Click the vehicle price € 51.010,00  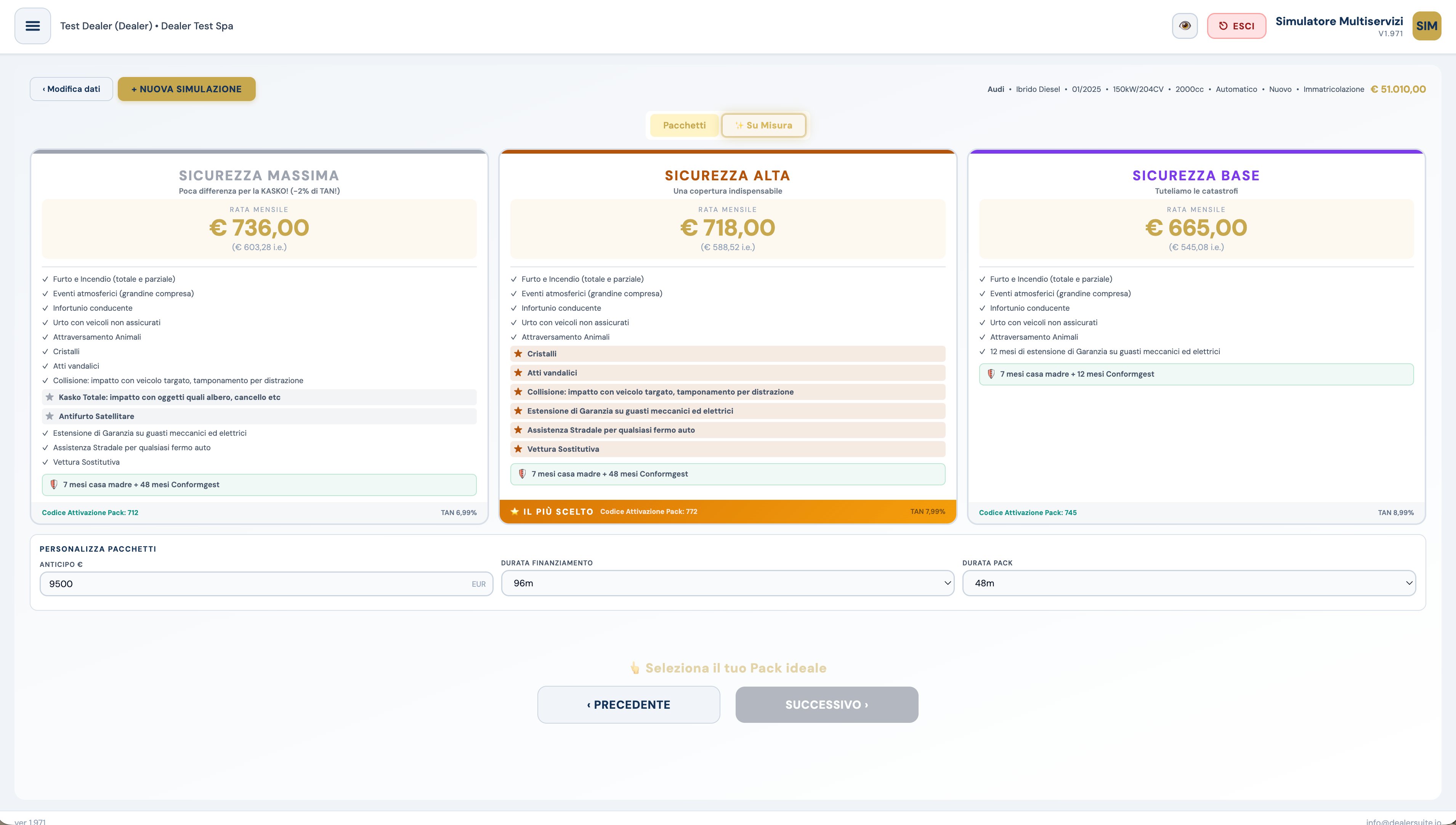click(1398, 89)
